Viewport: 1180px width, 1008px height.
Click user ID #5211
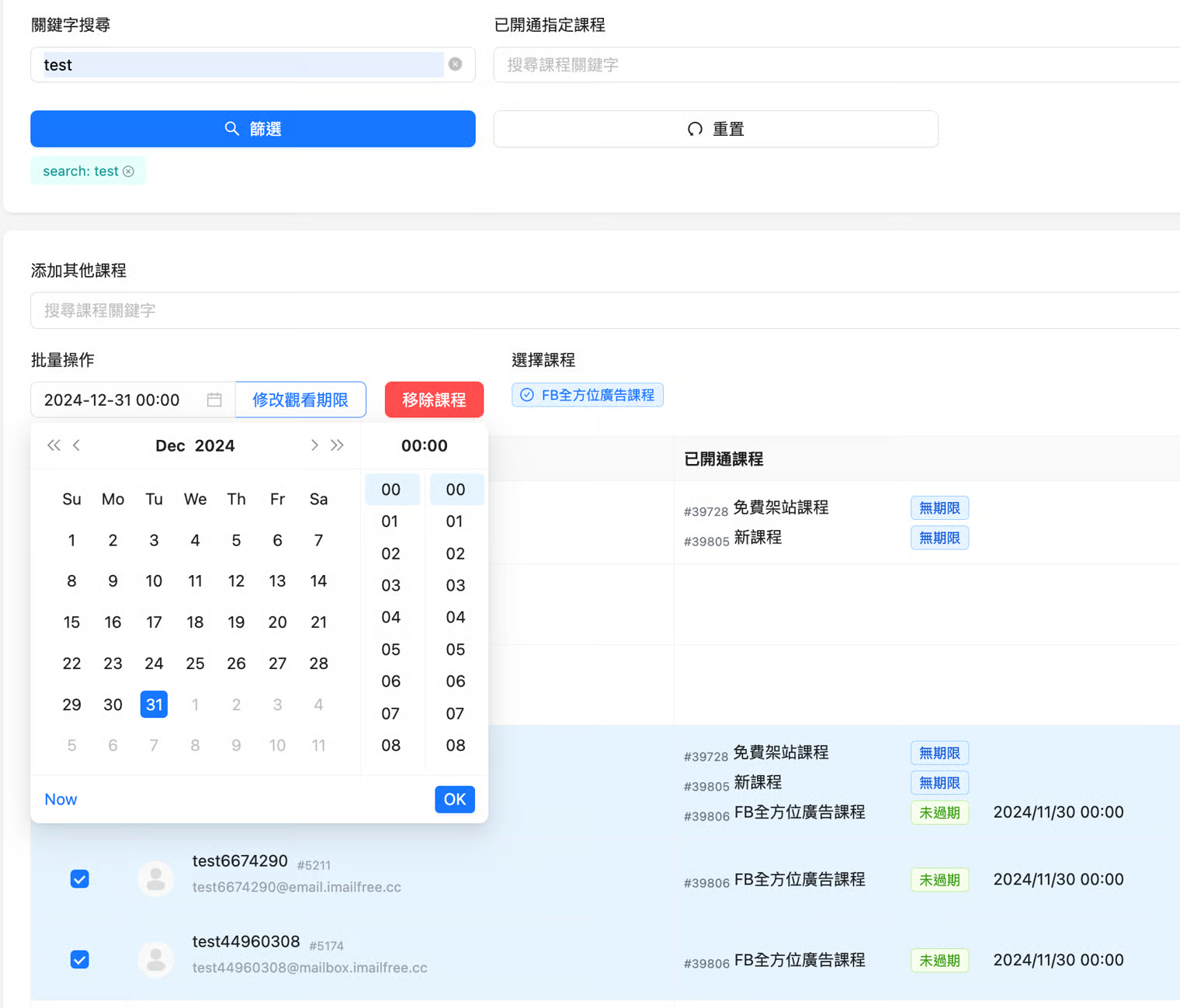coord(314,865)
